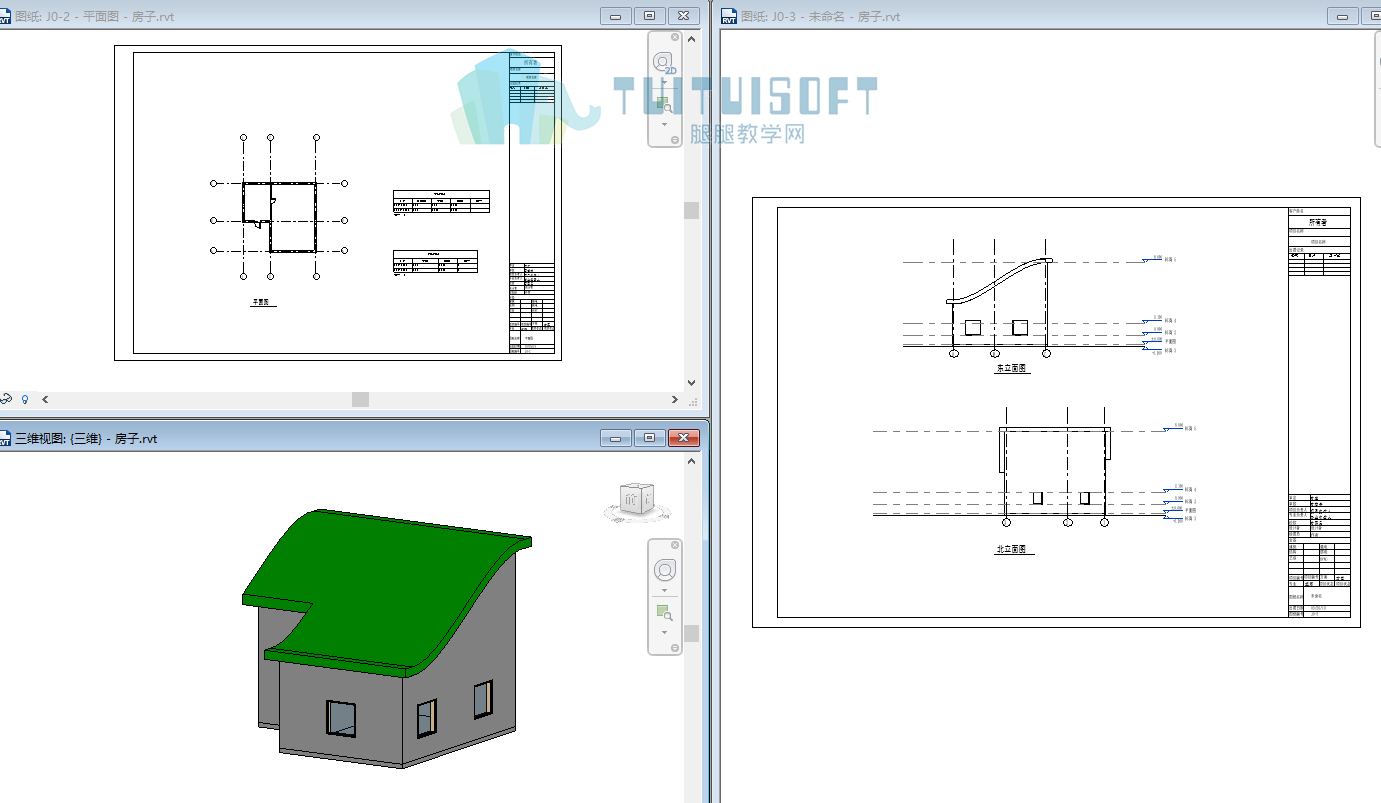Image resolution: width=1381 pixels, height=803 pixels.
Task: Minimize the J0-3 未命名 sheet window
Action: (1343, 16)
